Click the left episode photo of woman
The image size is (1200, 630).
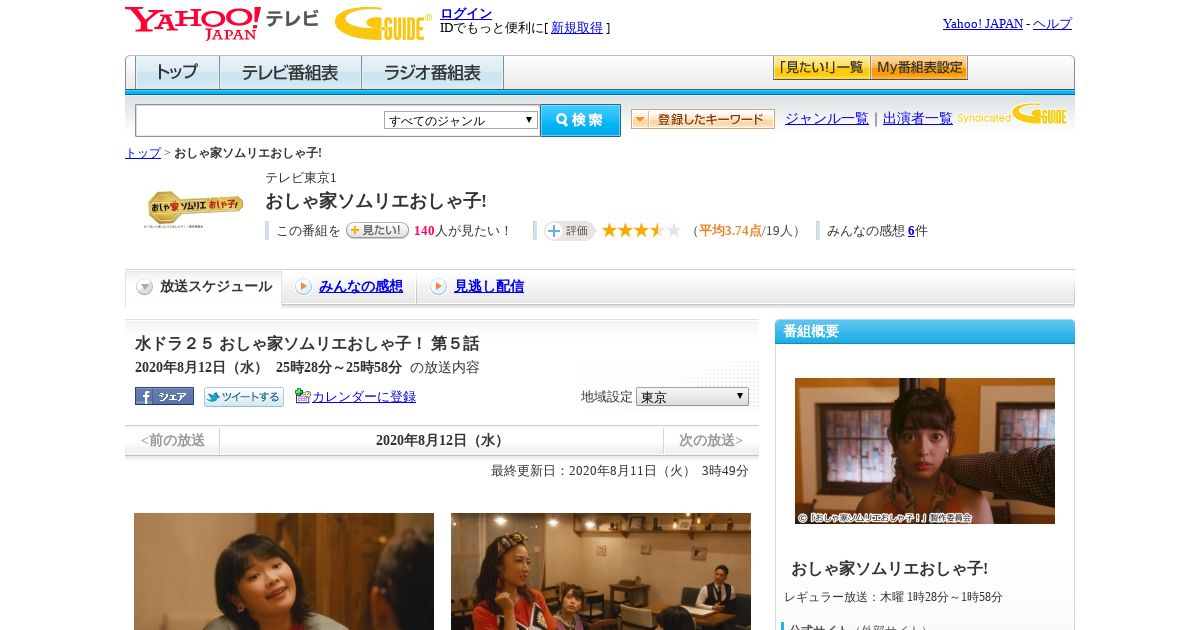[284, 571]
